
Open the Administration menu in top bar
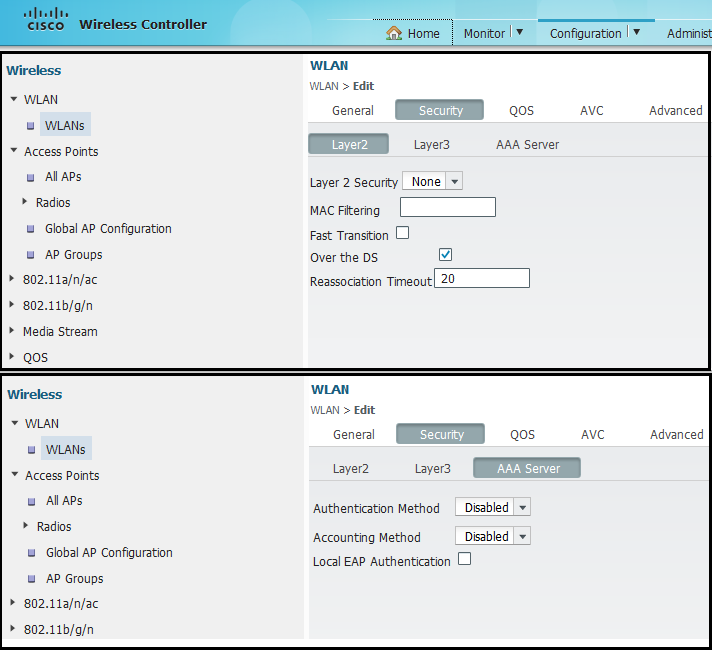(x=688, y=33)
